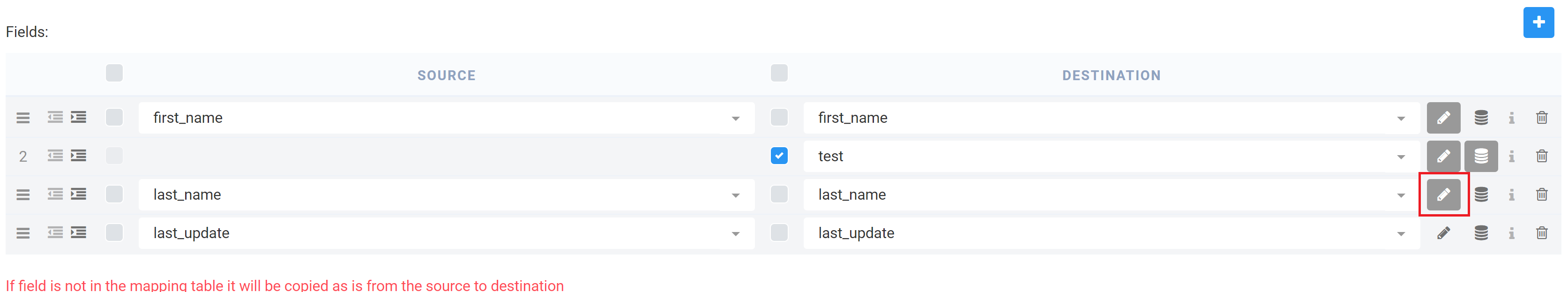Click the indent icon on the last_name row
Screen dimensions: 1568x292
pos(79,195)
